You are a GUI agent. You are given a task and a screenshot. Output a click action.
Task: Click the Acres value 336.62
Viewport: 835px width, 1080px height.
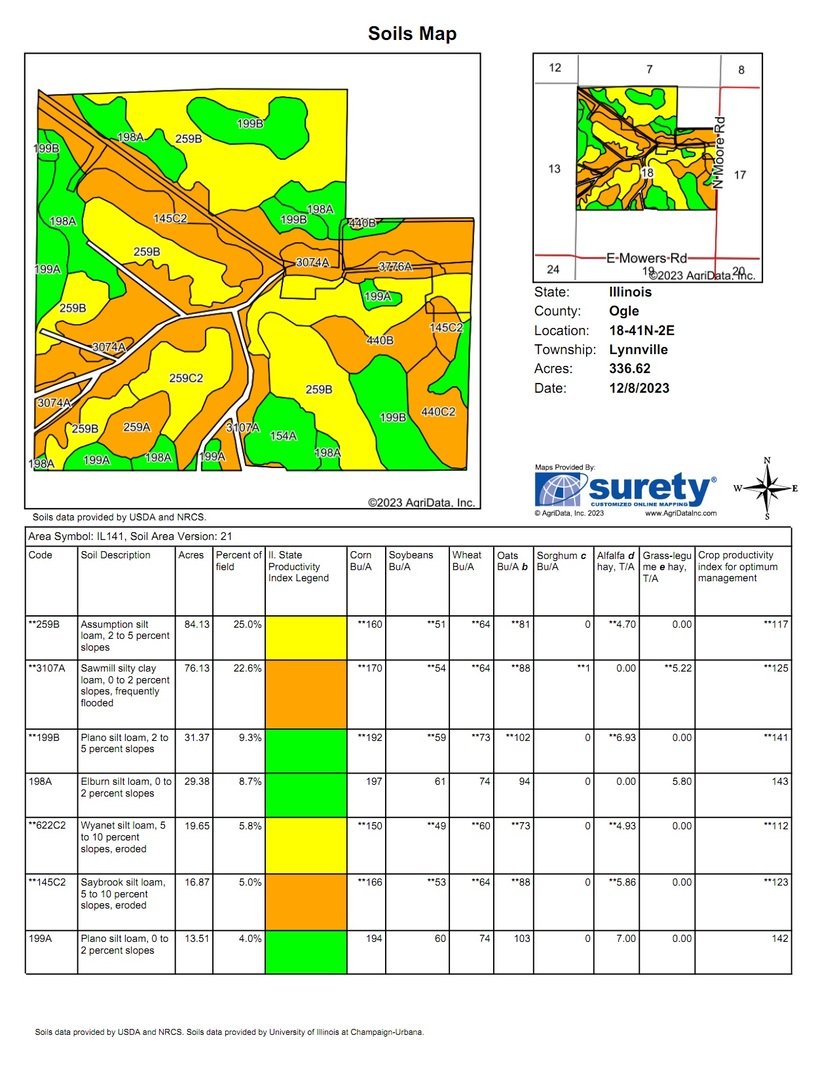click(632, 369)
